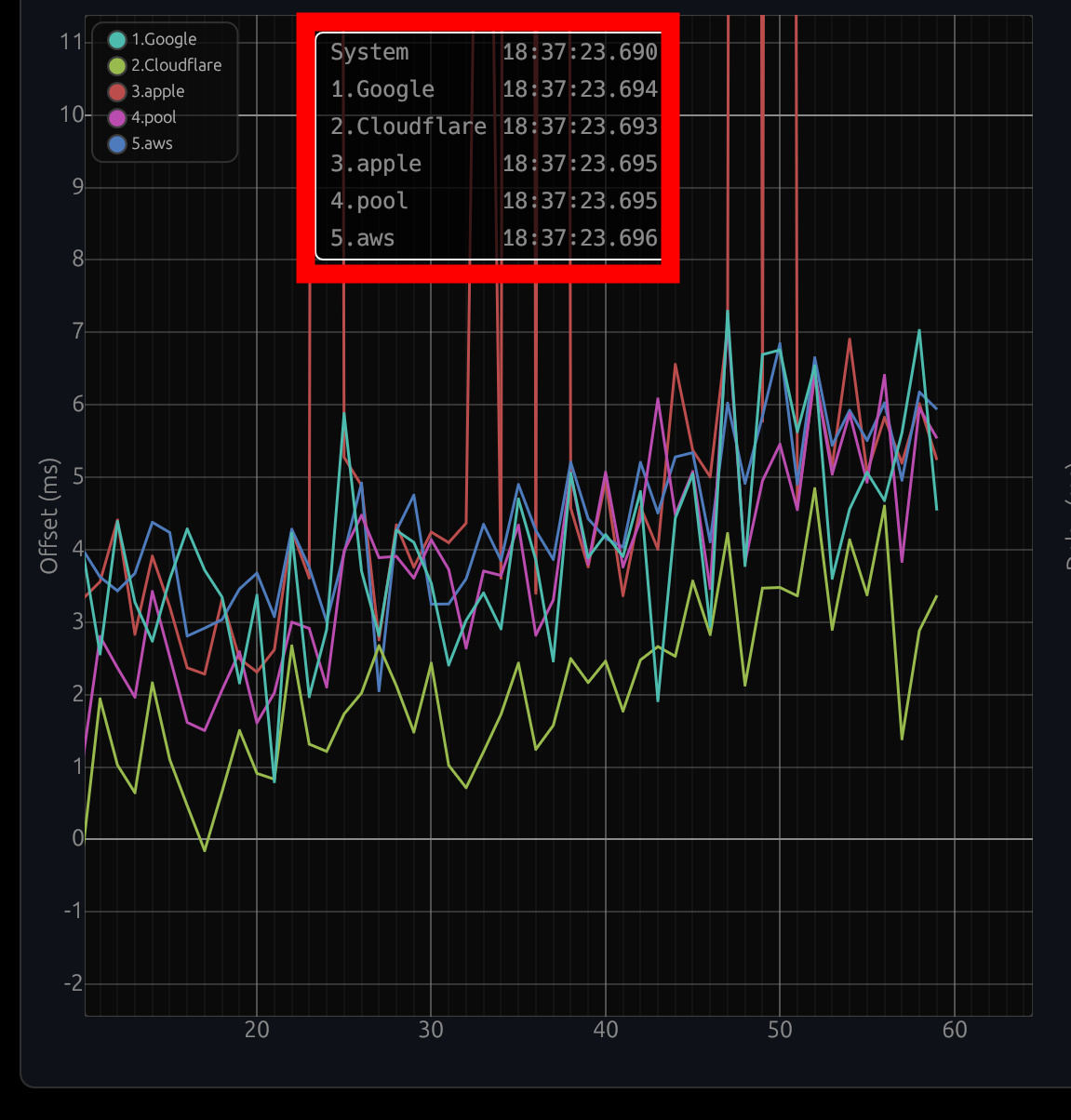Click the 5.aws timestamp 18:37:23.696 in tooltip
1071x1120 pixels.
pyautogui.click(x=580, y=238)
